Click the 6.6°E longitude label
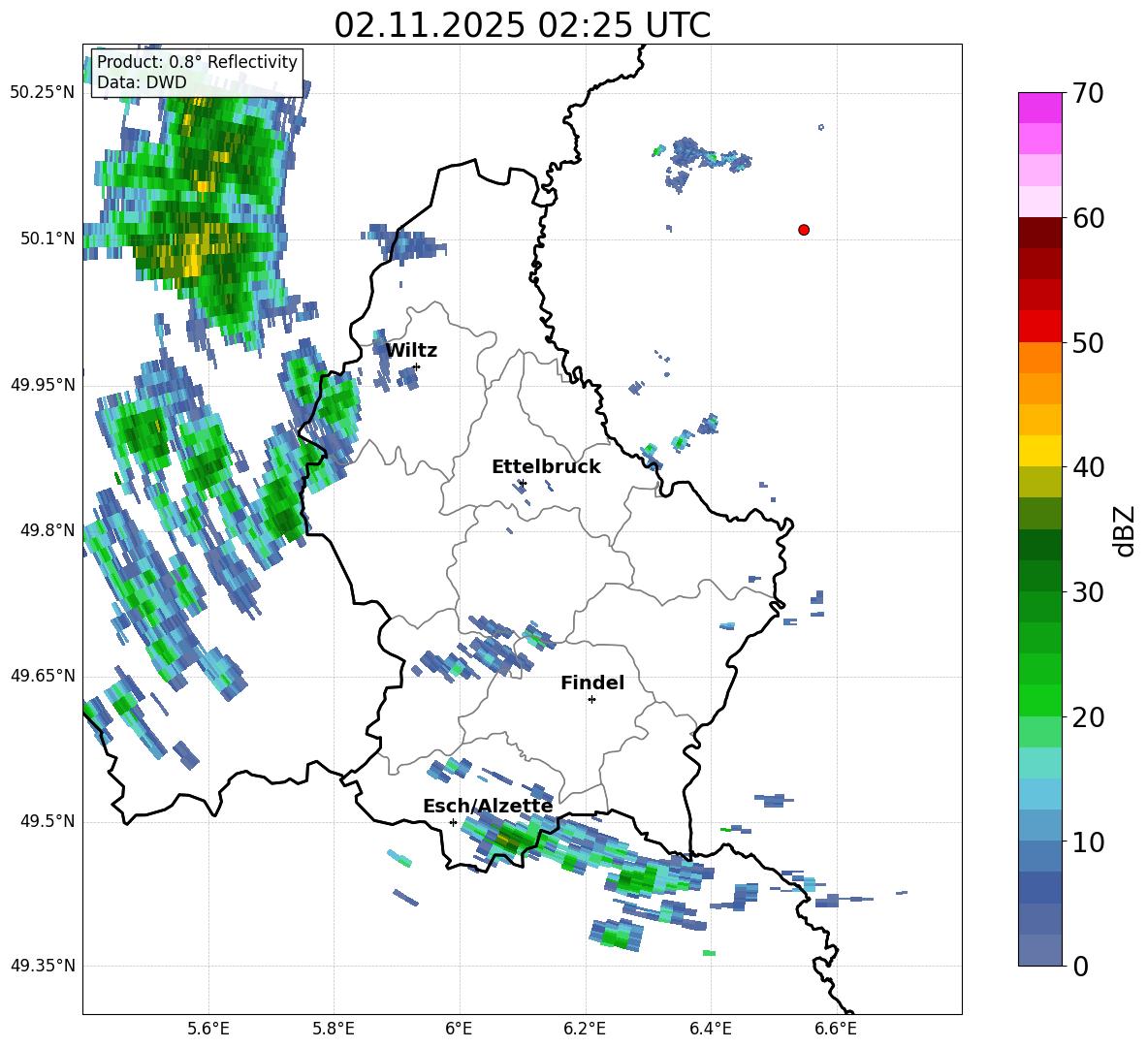 click(x=836, y=1029)
